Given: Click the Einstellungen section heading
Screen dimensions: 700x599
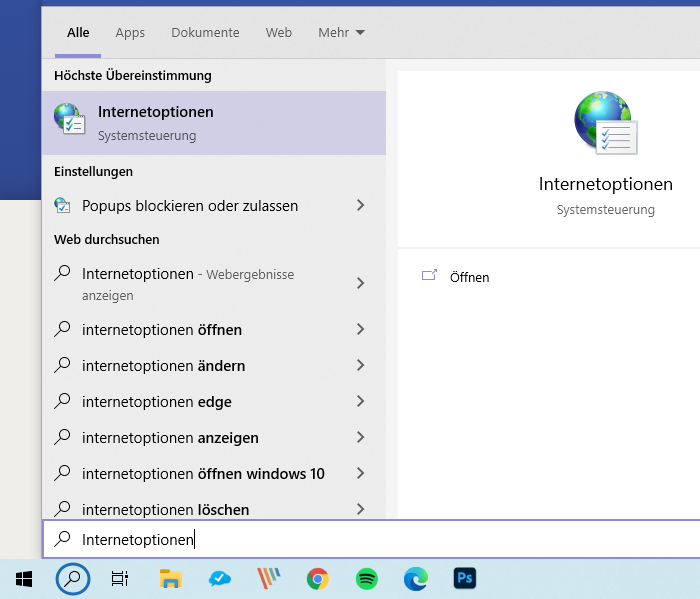Looking at the screenshot, I should 93,171.
